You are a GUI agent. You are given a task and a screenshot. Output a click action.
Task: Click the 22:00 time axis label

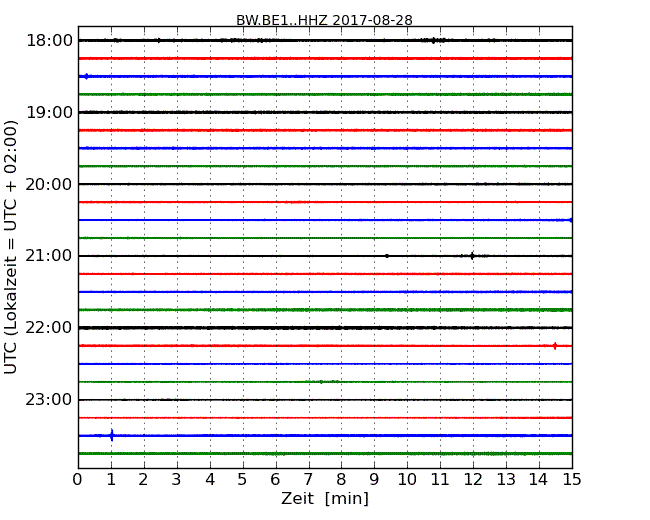coord(49,328)
